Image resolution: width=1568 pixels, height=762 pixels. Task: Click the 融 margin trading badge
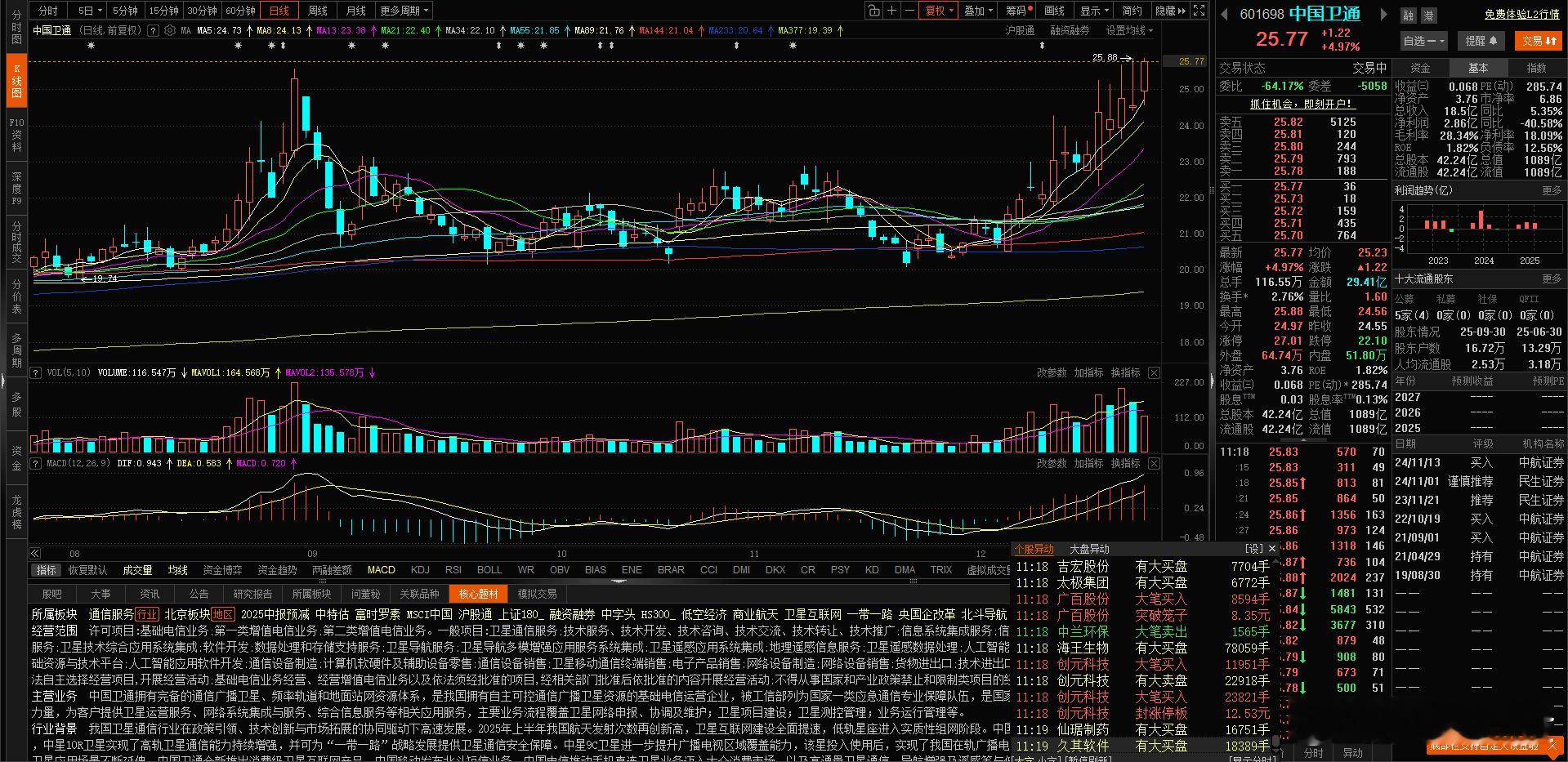click(1408, 15)
